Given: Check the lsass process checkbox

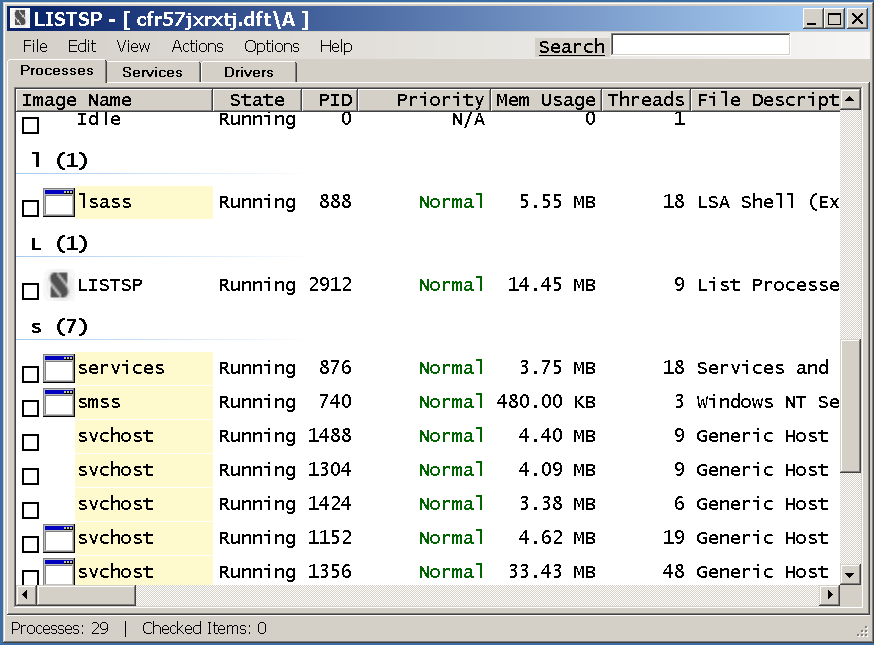Looking at the screenshot, I should pos(31,208).
